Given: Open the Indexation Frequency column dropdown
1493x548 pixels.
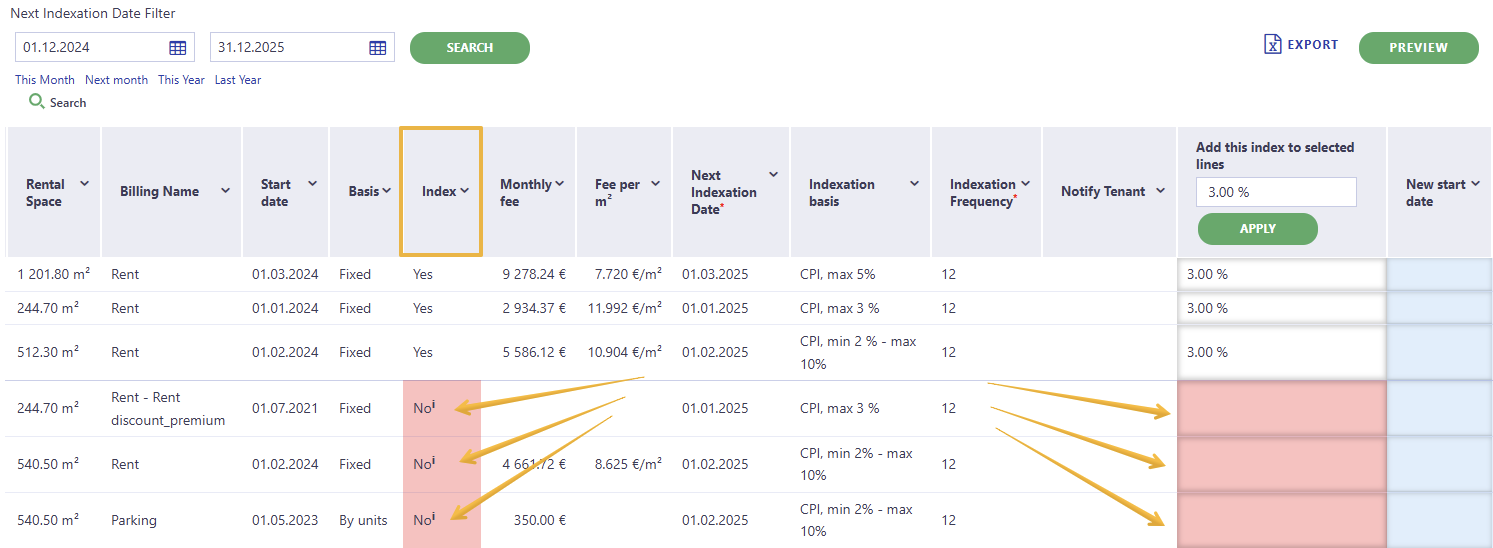Looking at the screenshot, I should pos(1025,183).
